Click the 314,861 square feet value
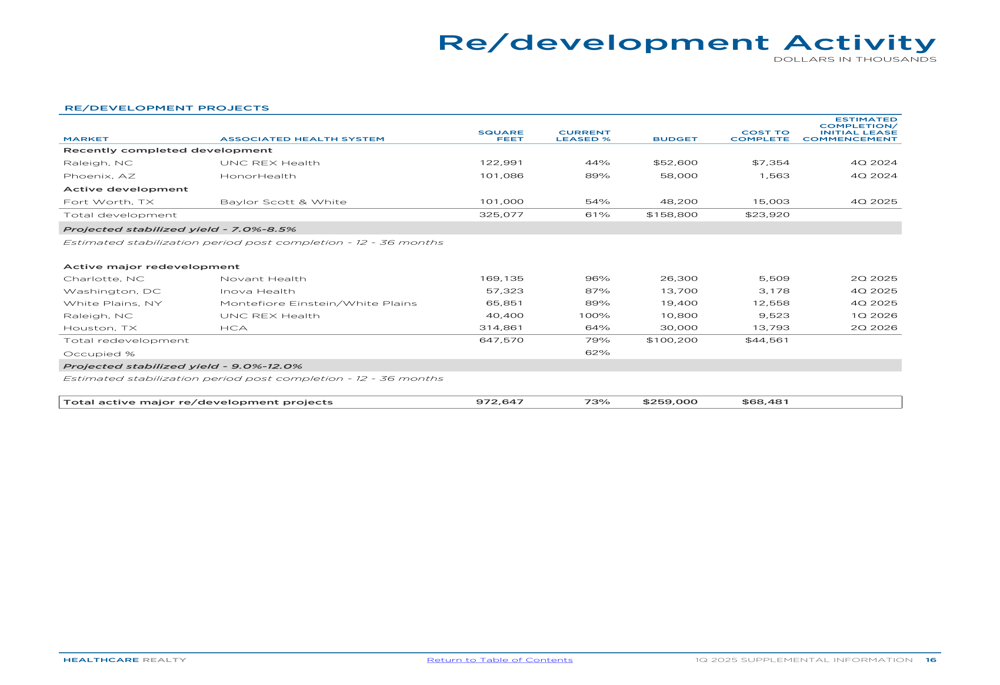The height and width of the screenshot is (685, 1000). (x=501, y=328)
